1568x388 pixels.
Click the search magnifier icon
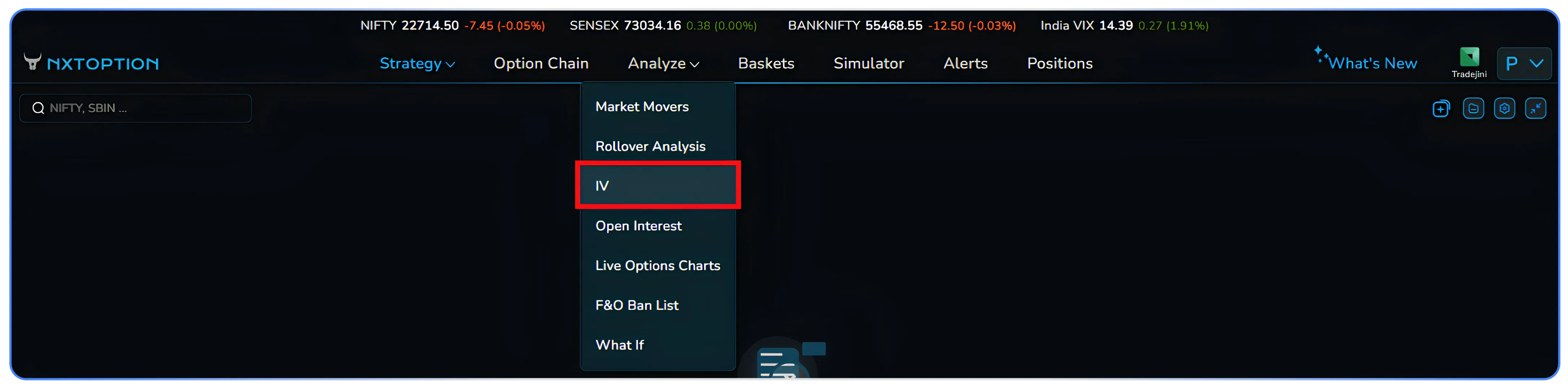pyautogui.click(x=38, y=108)
